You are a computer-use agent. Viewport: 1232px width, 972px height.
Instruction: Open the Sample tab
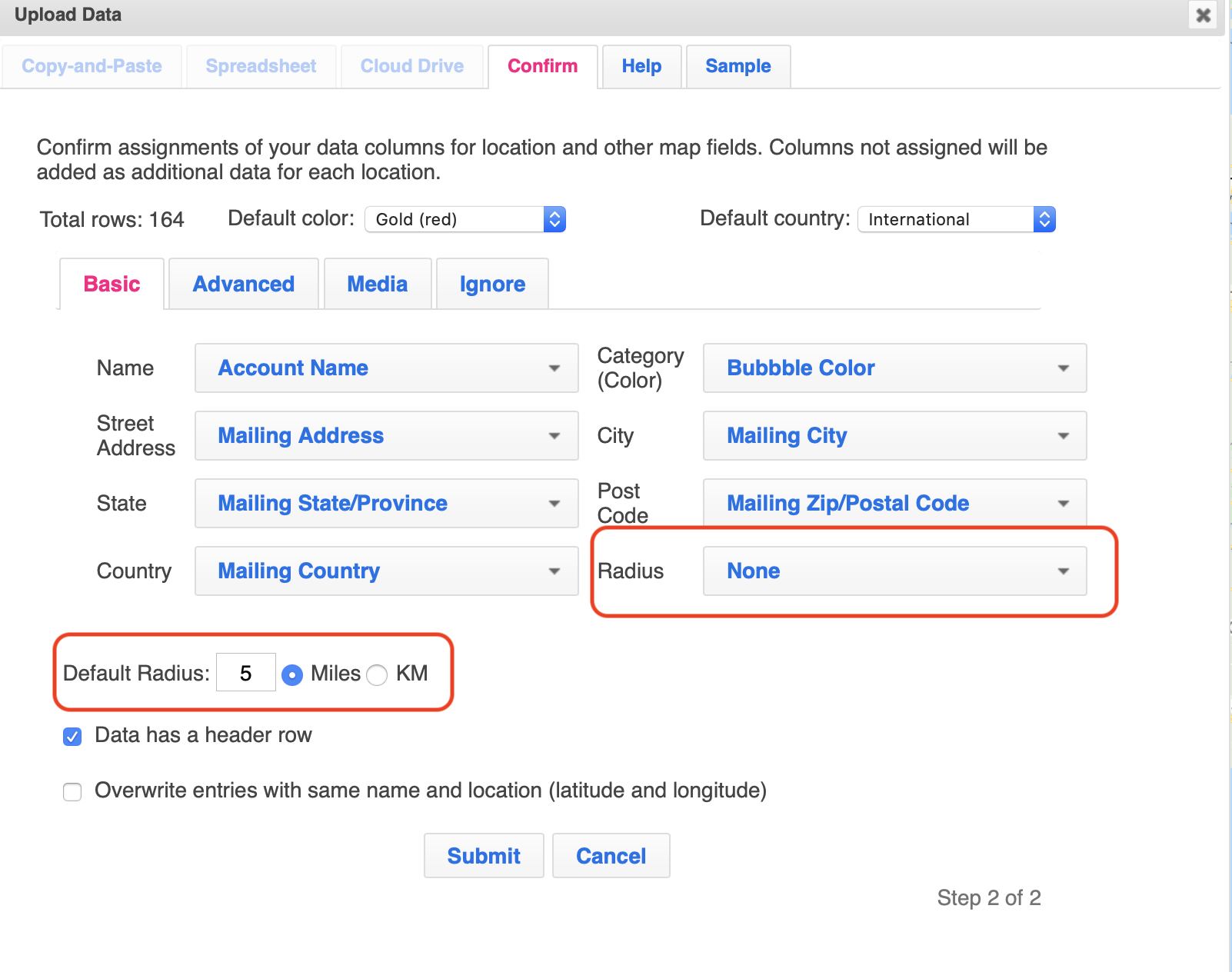click(737, 66)
